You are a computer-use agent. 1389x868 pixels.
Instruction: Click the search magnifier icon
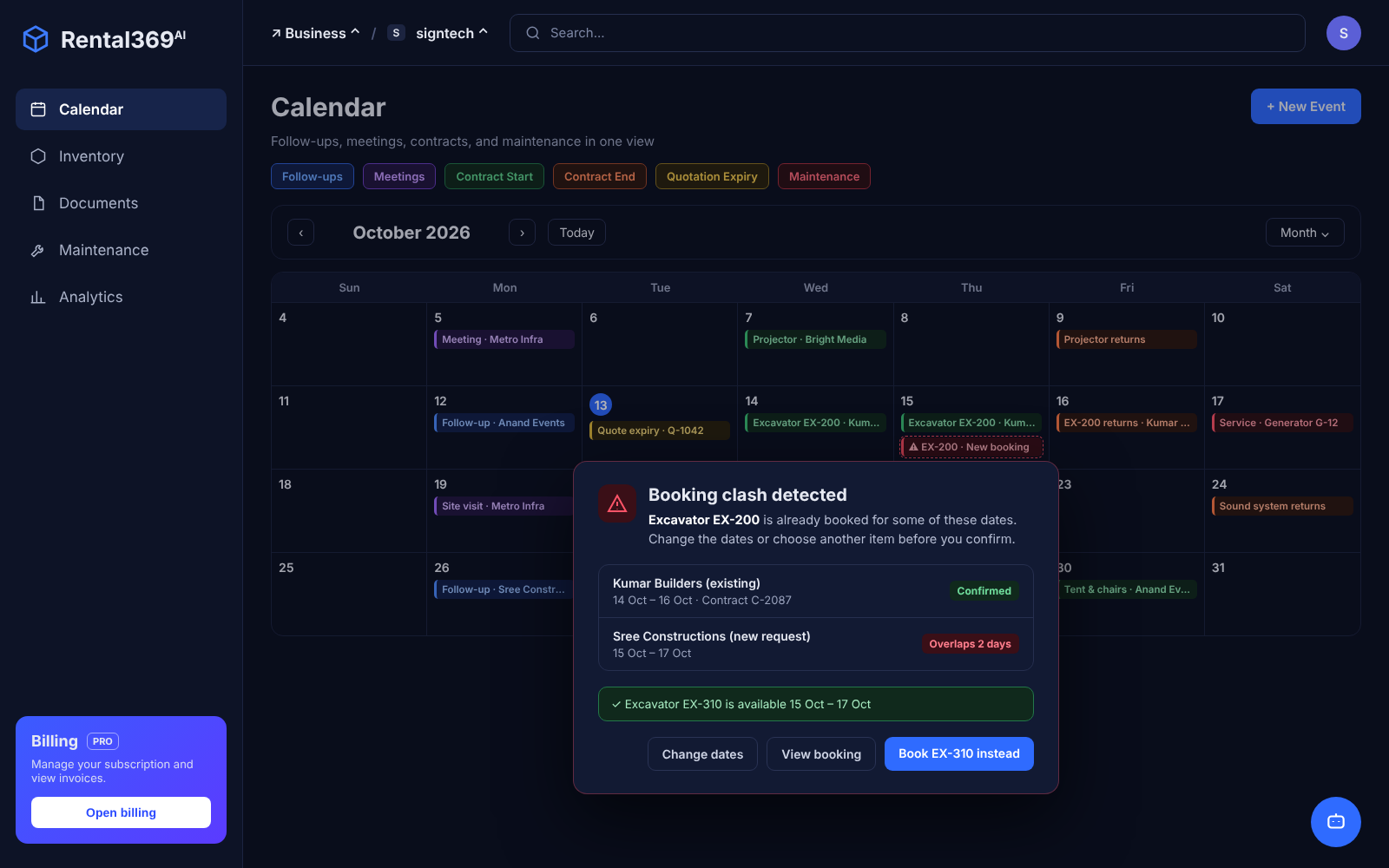coord(533,33)
